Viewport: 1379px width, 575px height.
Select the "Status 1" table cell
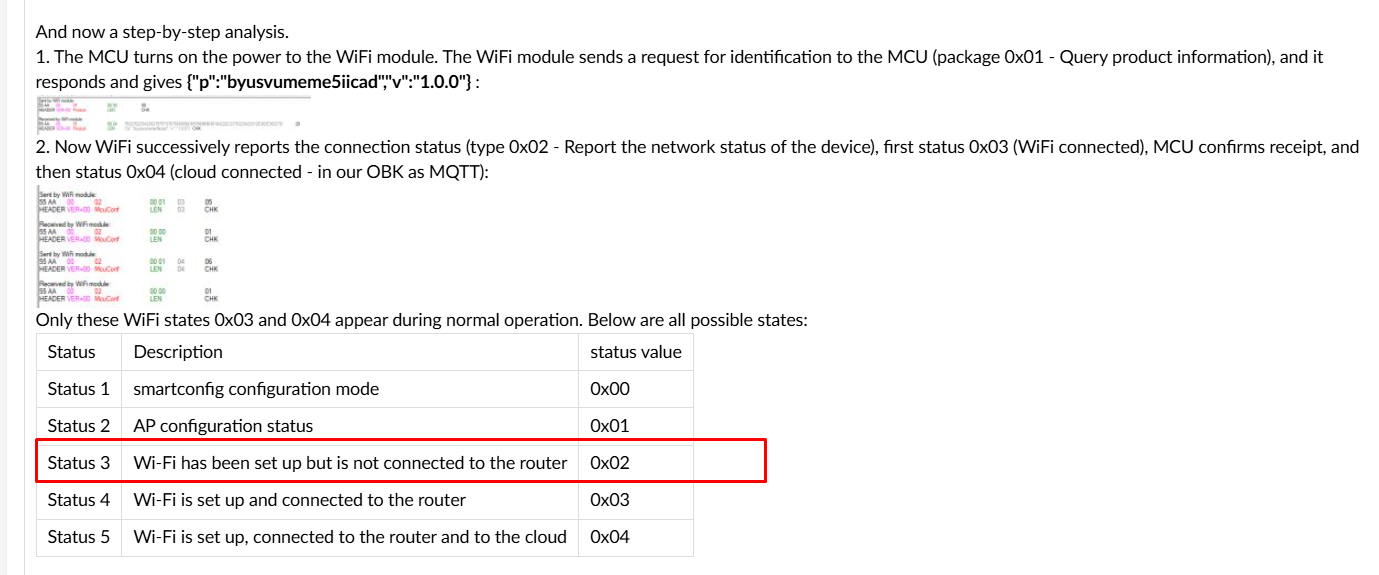click(x=79, y=389)
